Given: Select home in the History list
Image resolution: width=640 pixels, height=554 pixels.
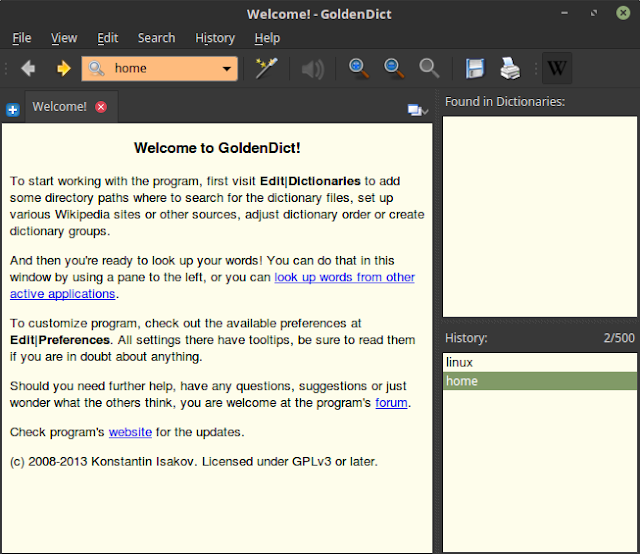Looking at the screenshot, I should (x=540, y=381).
